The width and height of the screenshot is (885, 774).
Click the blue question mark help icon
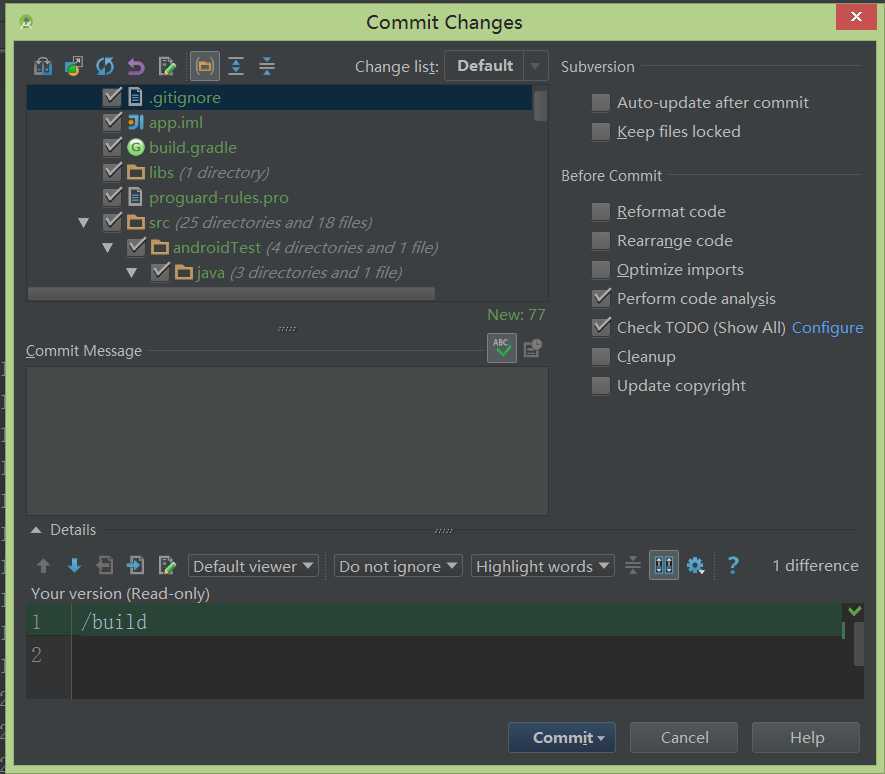(x=733, y=565)
